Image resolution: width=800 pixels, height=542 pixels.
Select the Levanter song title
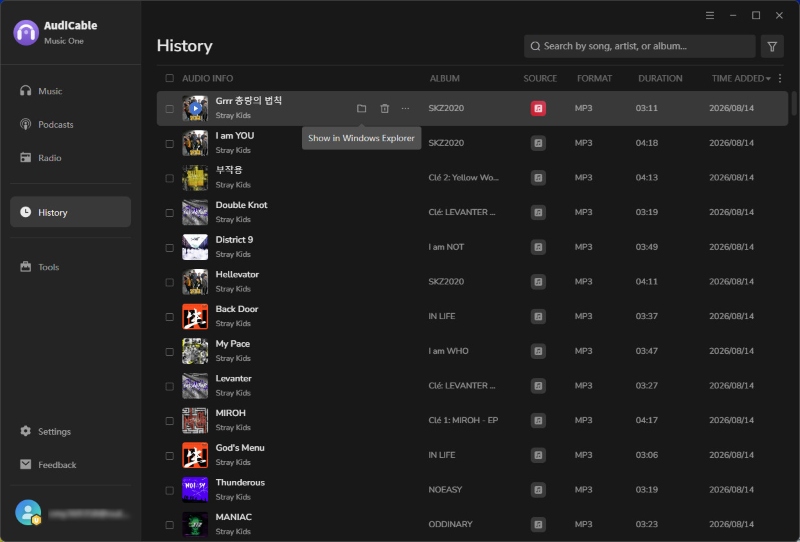pyautogui.click(x=233, y=379)
